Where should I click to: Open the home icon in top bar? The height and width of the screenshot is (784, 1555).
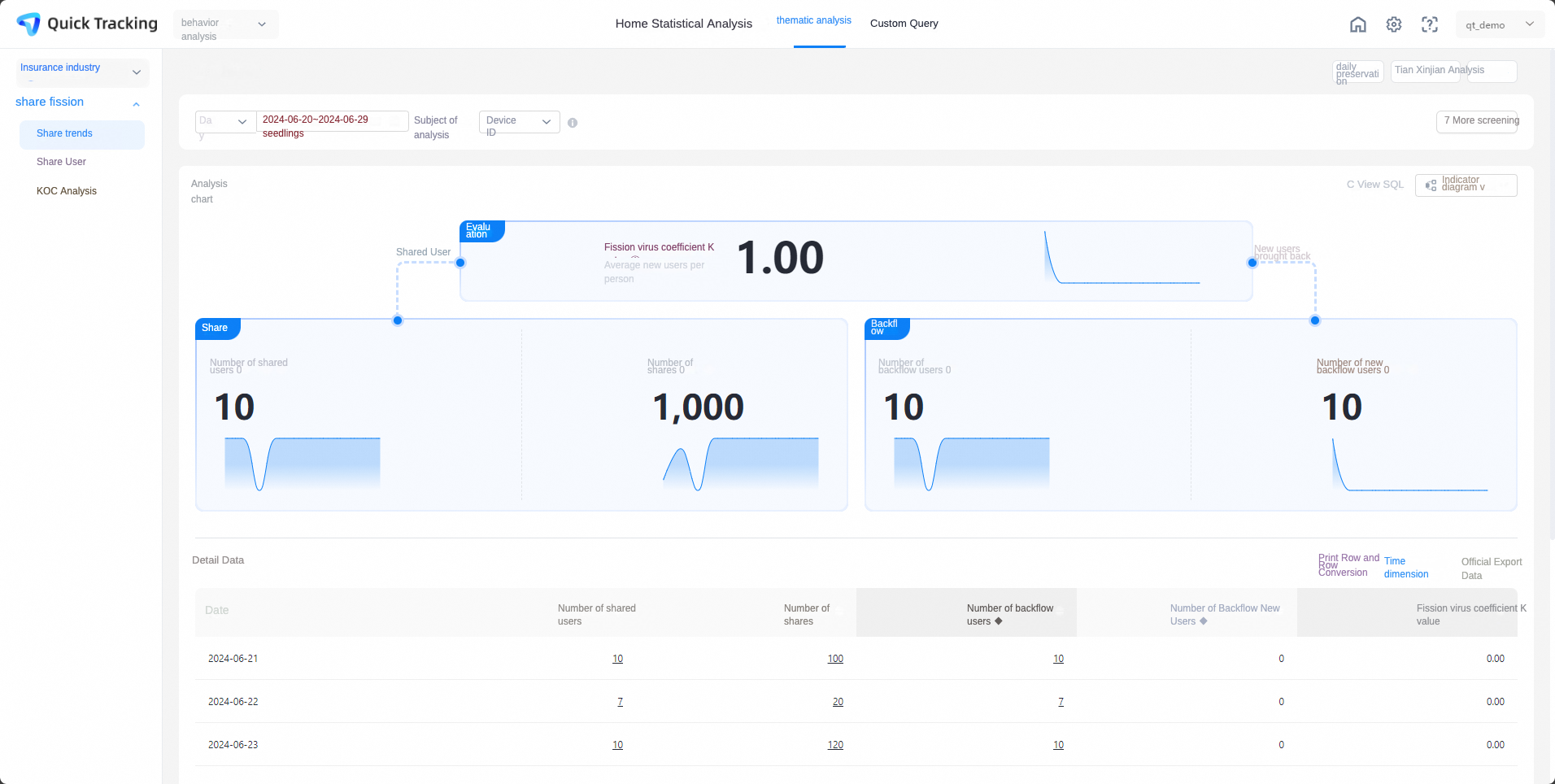click(x=1358, y=24)
